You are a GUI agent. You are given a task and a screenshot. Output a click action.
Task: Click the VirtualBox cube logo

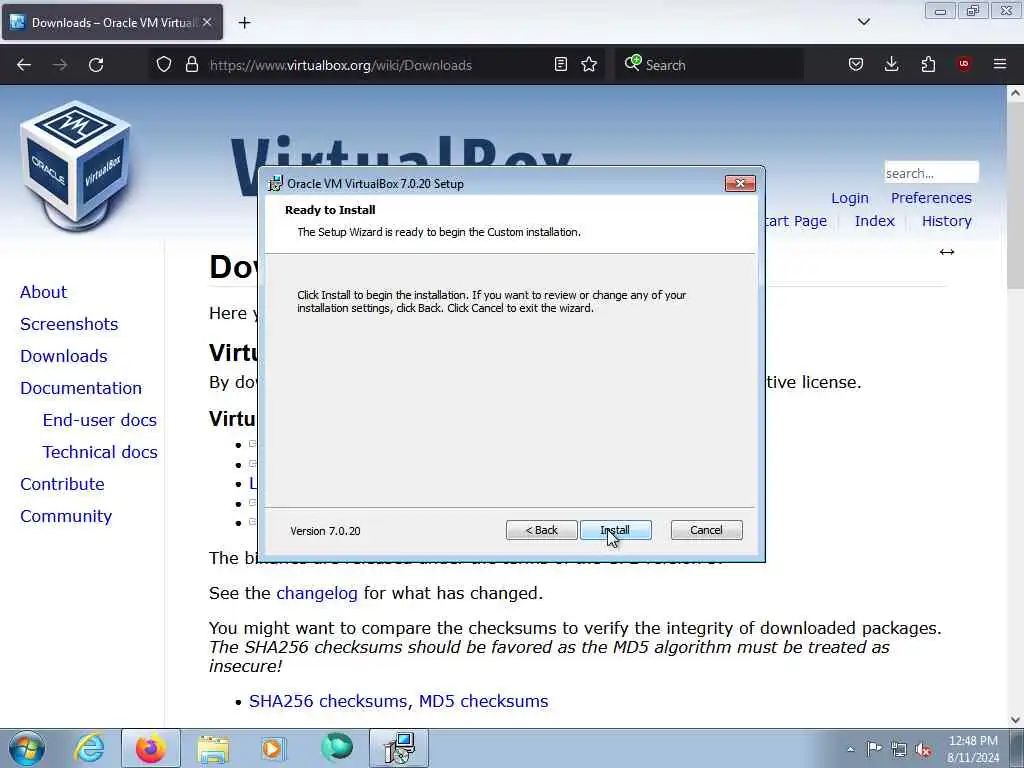tap(76, 165)
